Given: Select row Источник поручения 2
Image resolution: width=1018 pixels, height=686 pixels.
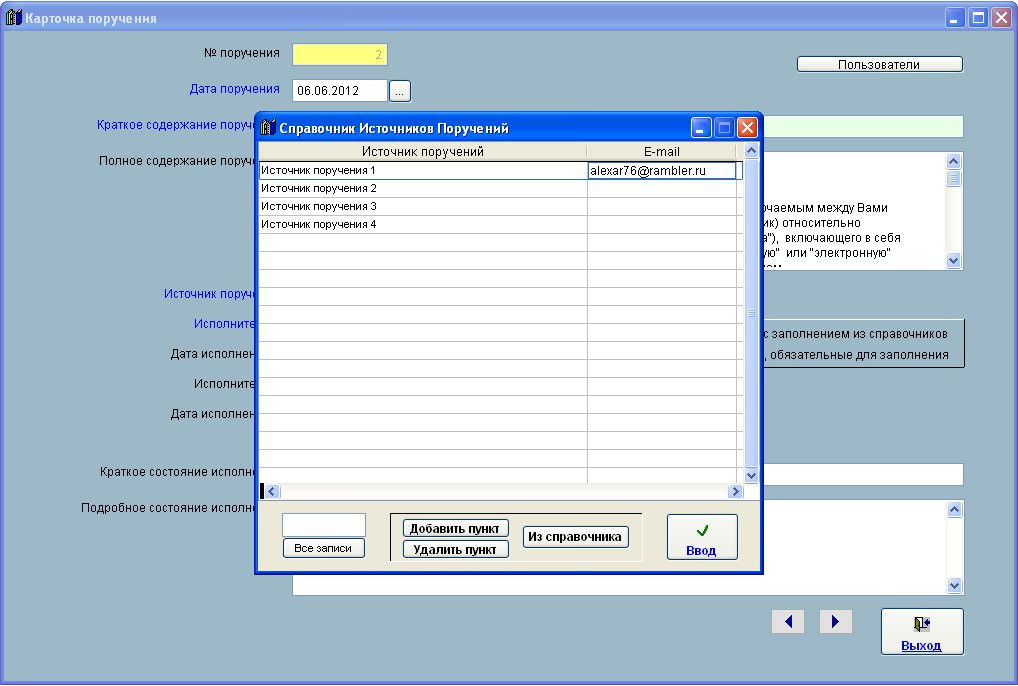Looking at the screenshot, I should point(422,189).
